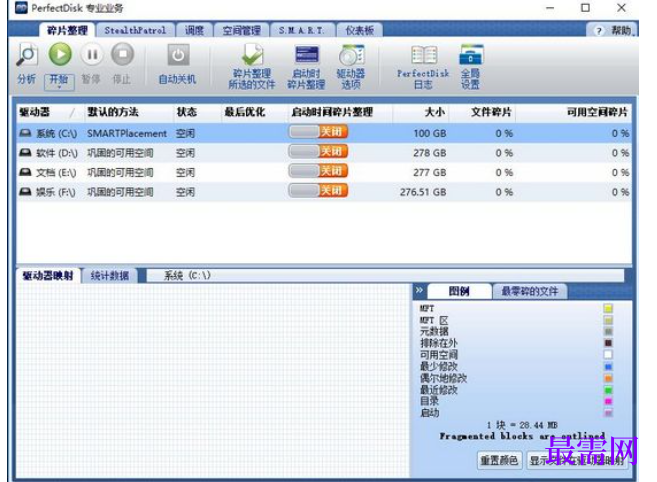Toggle boot time defrag switch for E: drive
Image resolution: width=657 pixels, height=482 pixels.
(318, 171)
